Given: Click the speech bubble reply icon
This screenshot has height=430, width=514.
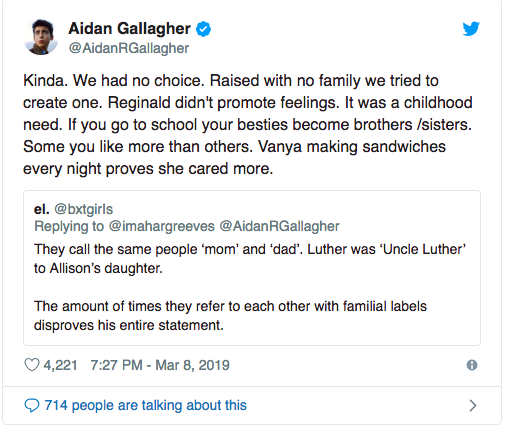Looking at the screenshot, I should click(32, 405).
